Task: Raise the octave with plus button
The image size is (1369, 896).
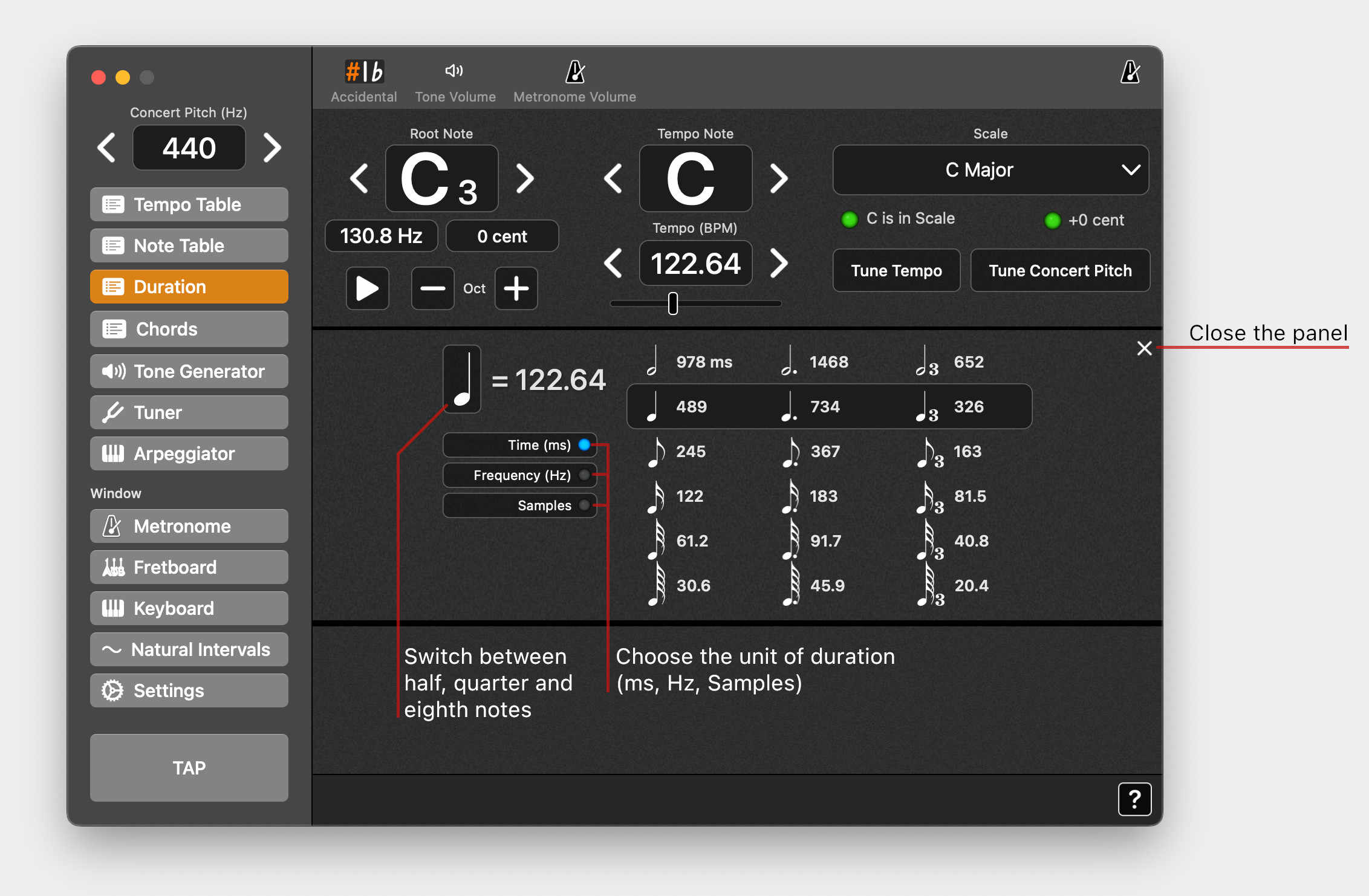Action: pyautogui.click(x=516, y=288)
